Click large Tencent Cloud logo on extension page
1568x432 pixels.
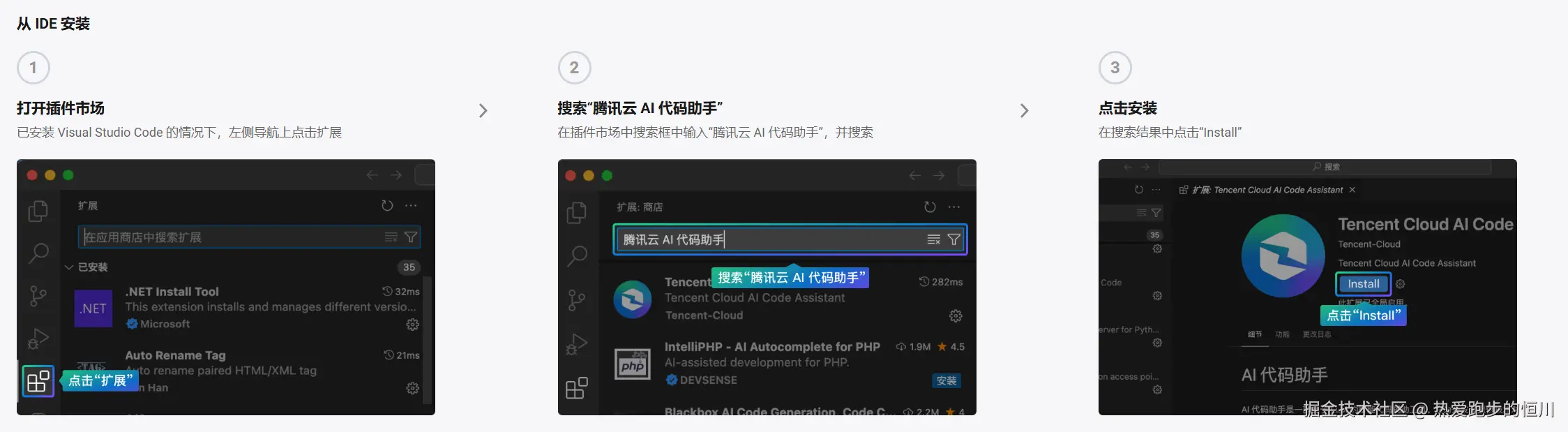click(1283, 256)
